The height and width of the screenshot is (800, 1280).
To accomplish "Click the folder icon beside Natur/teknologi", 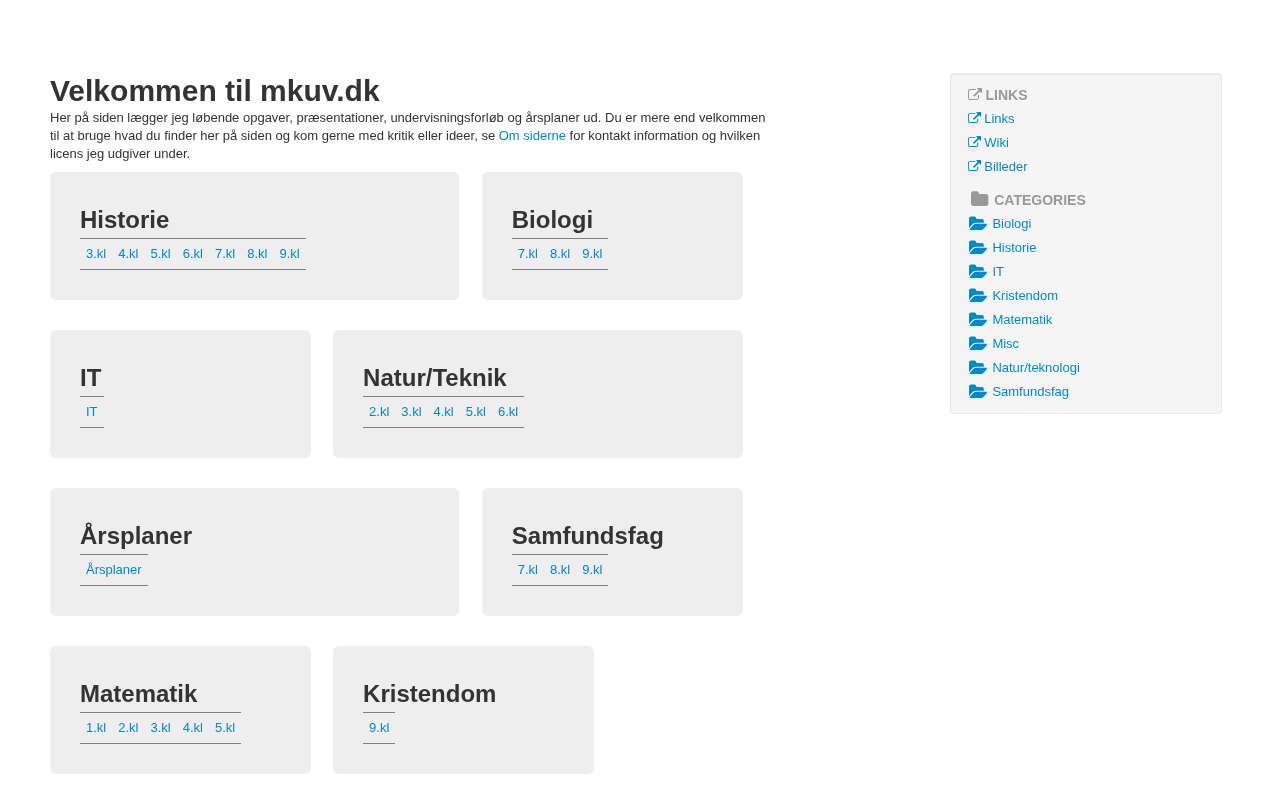I will (977, 368).
